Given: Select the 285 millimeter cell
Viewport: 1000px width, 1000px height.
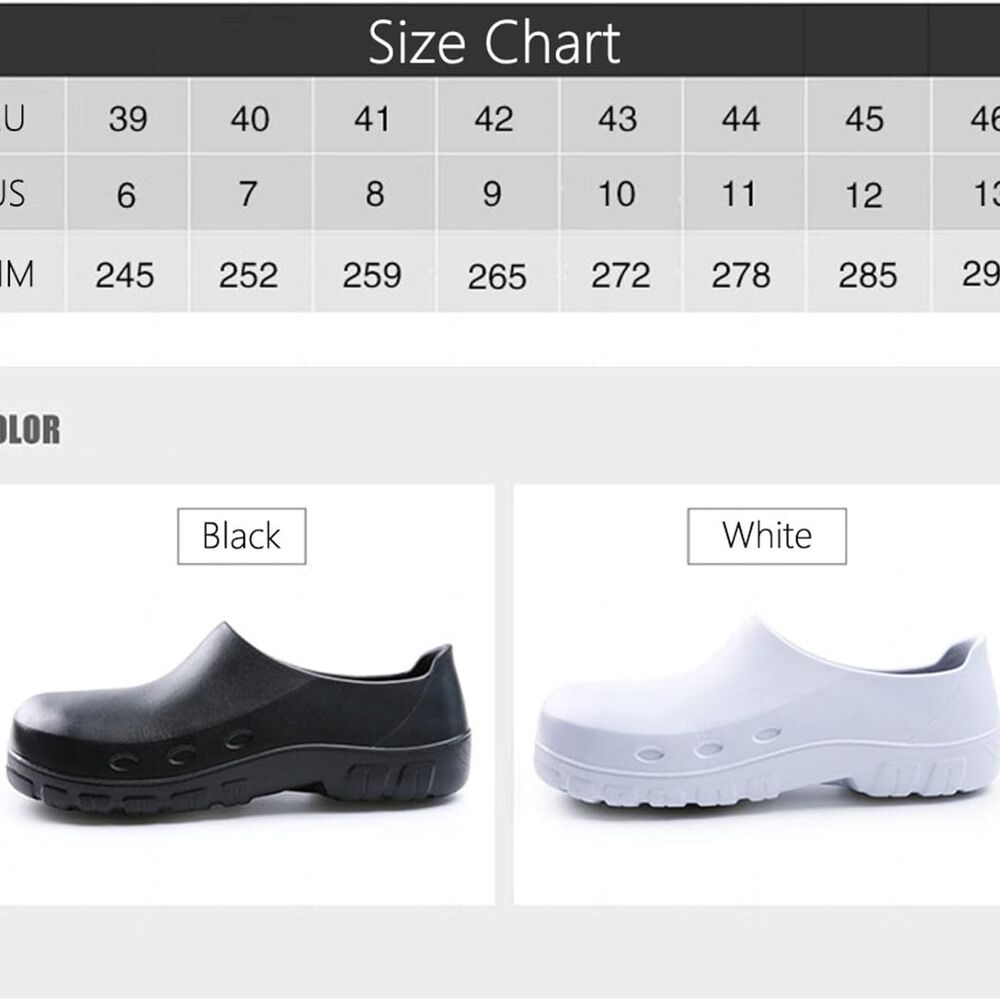Looking at the screenshot, I should [867, 275].
